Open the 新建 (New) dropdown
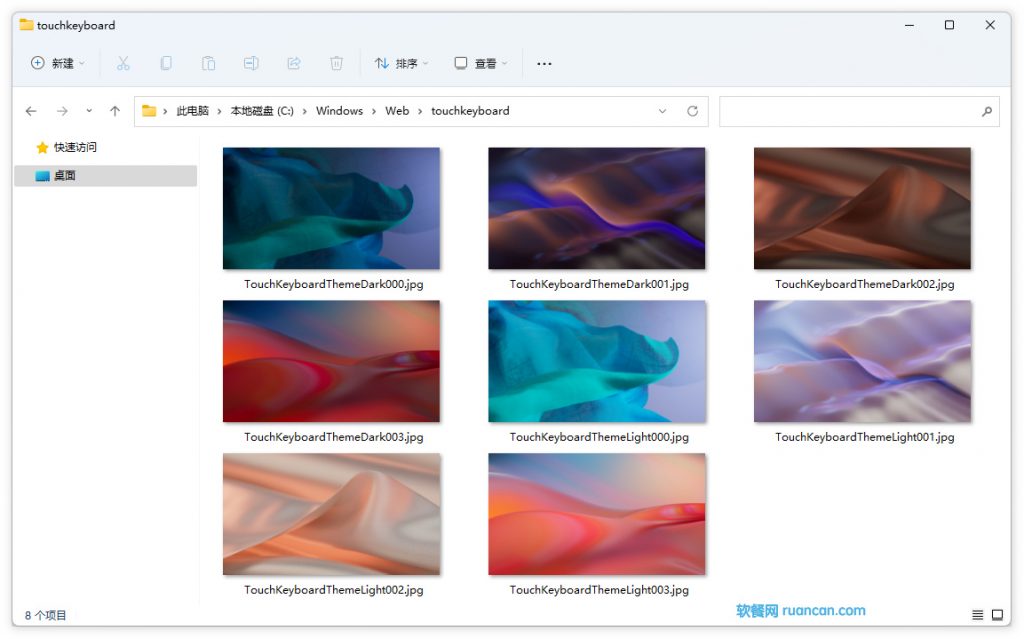The image size is (1024, 639). tap(58, 63)
